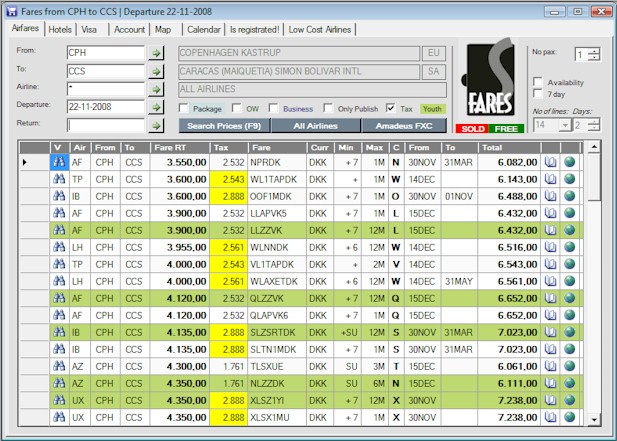617x441 pixels.
Task: Tick the OW one-way checkbox
Action: [236, 108]
